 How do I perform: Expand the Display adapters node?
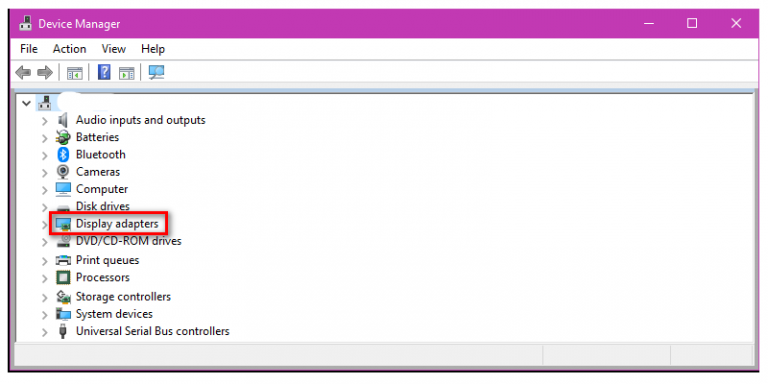(x=45, y=225)
